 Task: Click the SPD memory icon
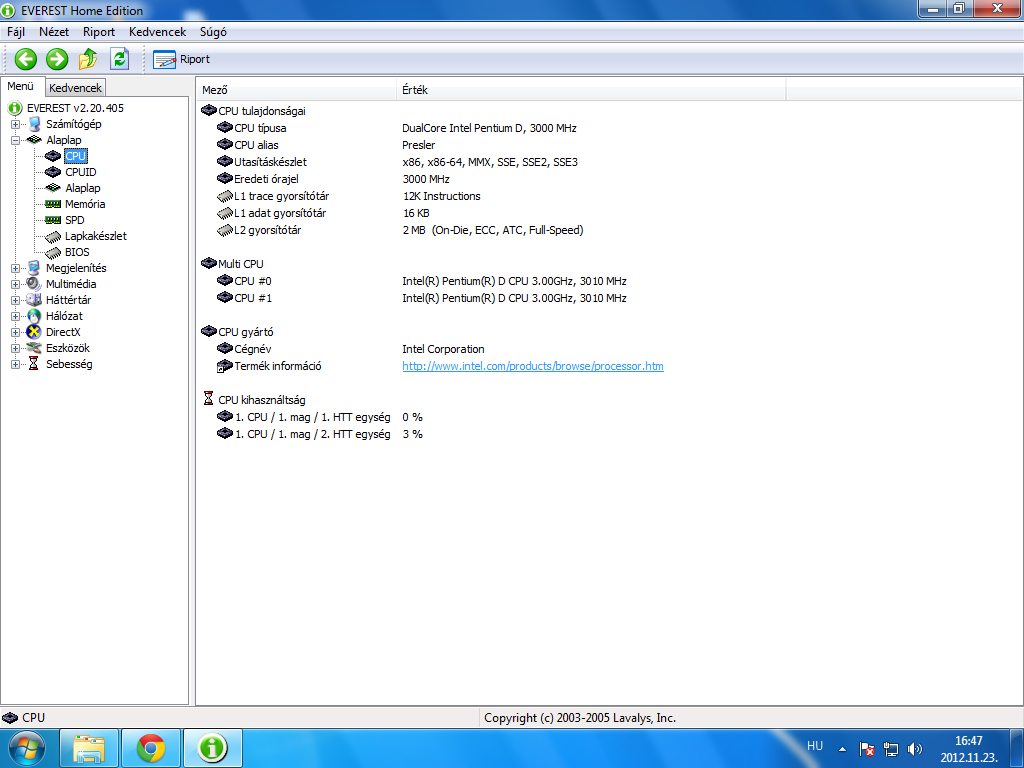click(x=53, y=220)
